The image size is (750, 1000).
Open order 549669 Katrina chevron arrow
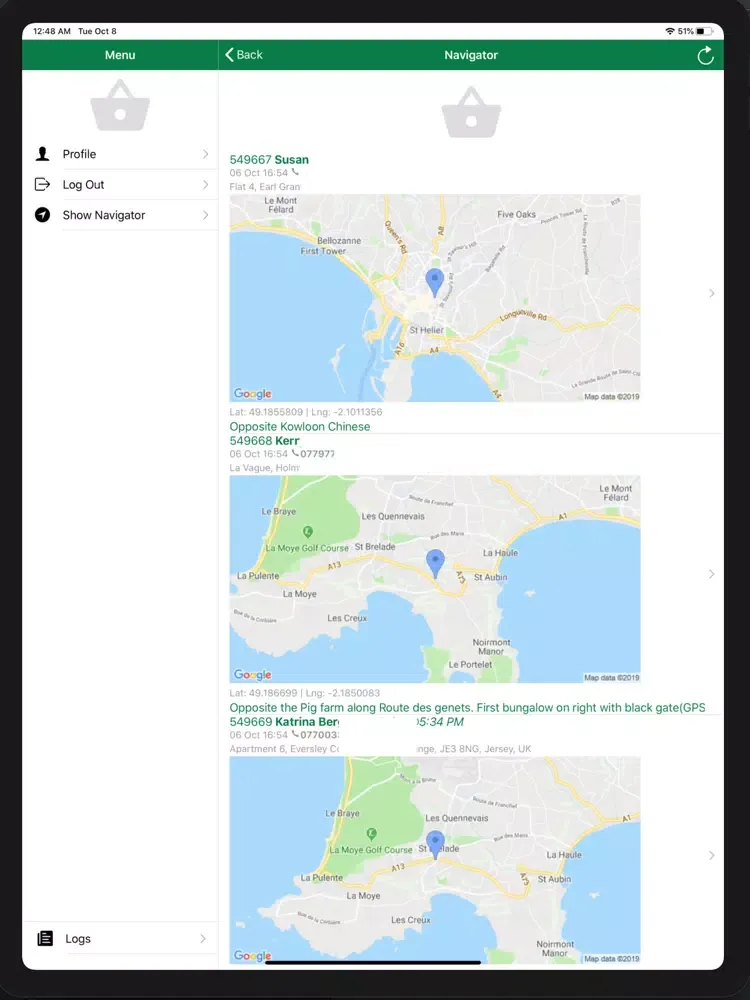click(x=712, y=855)
